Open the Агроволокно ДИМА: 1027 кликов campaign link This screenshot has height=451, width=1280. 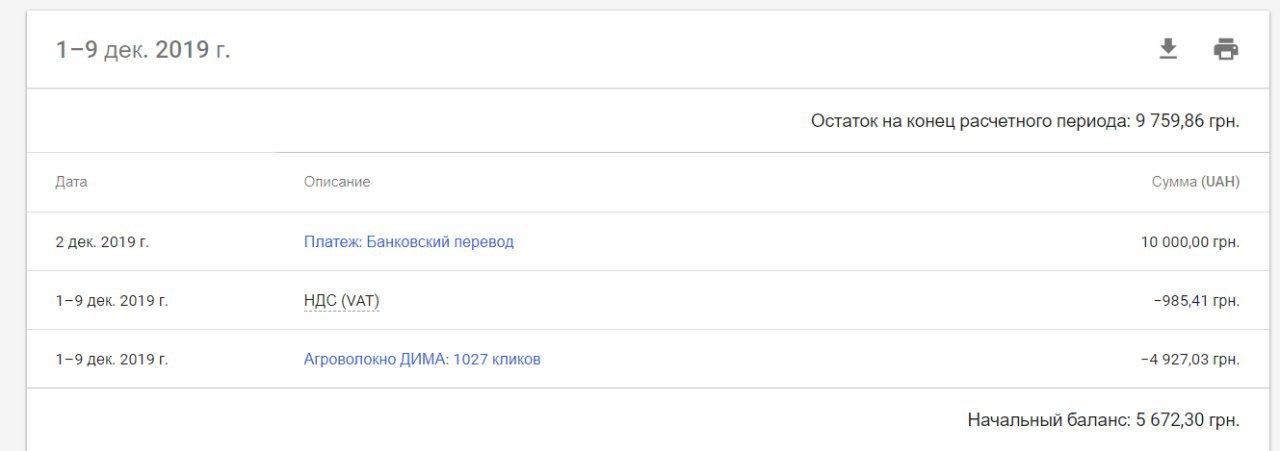click(x=422, y=359)
